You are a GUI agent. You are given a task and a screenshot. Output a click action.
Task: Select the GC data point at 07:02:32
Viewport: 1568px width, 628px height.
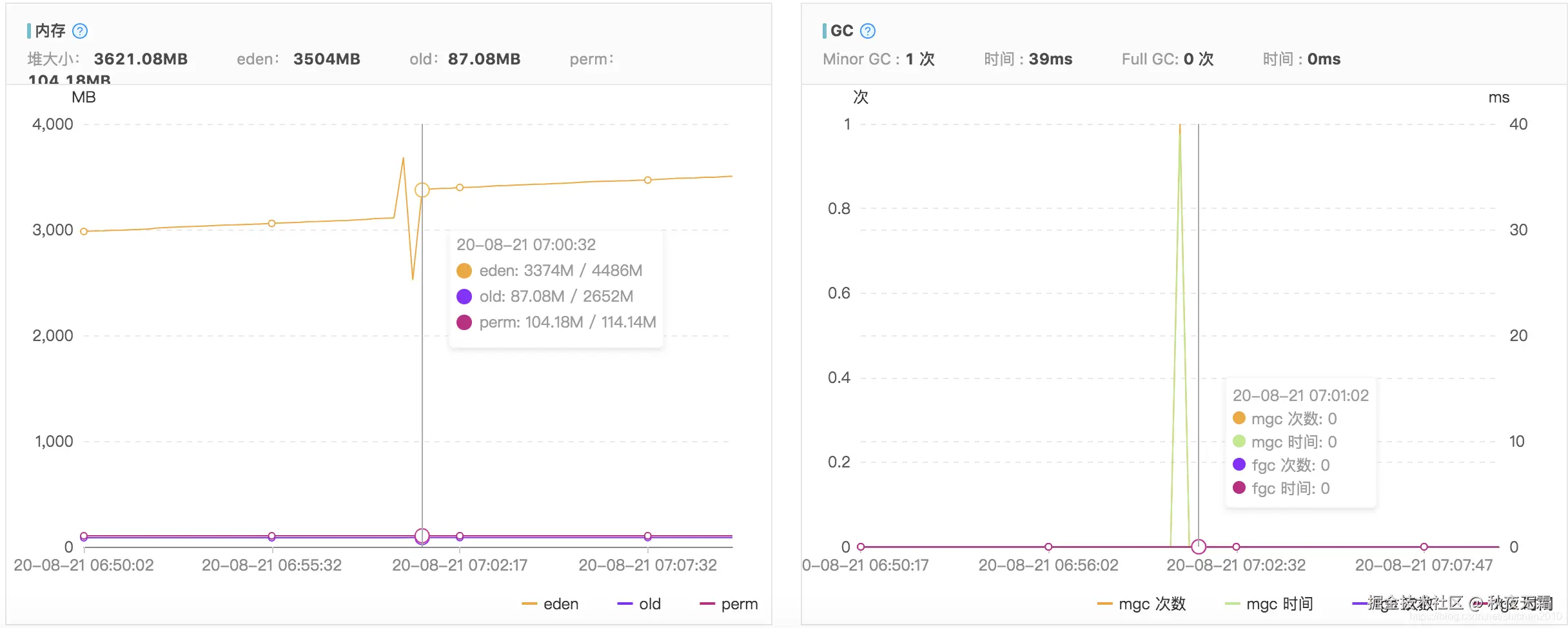[x=1236, y=547]
